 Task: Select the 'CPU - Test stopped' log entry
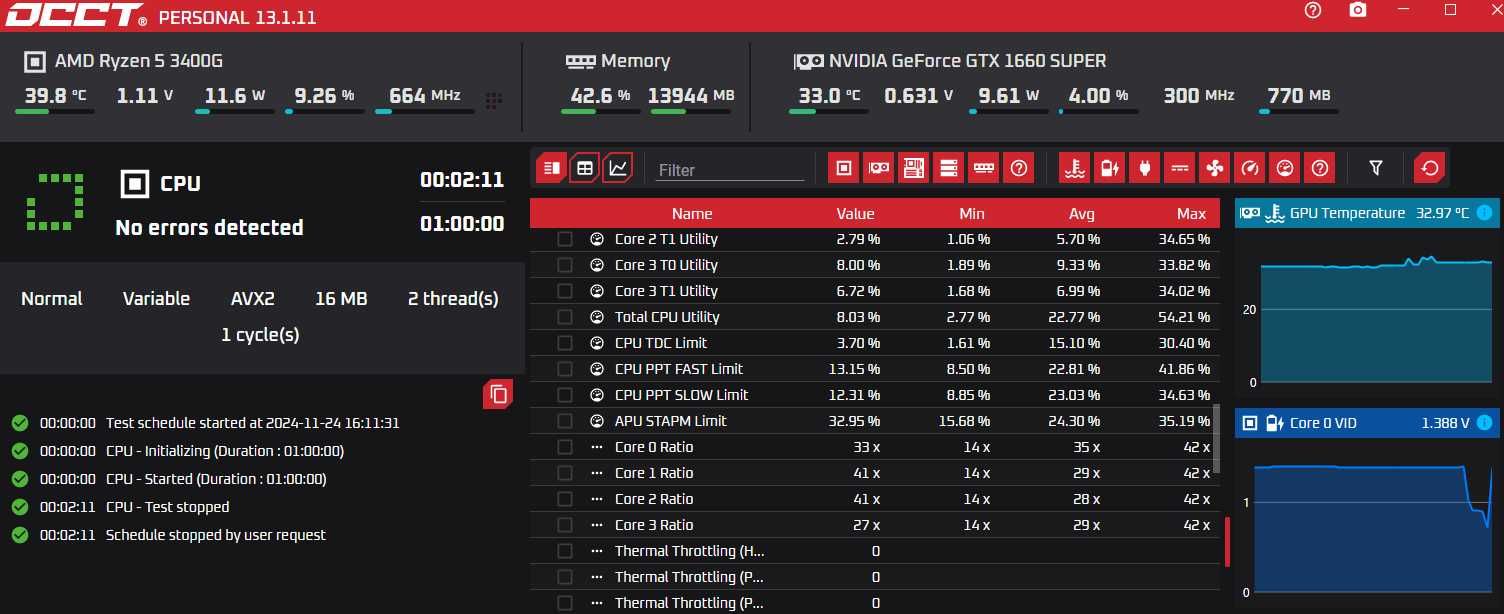coord(168,507)
